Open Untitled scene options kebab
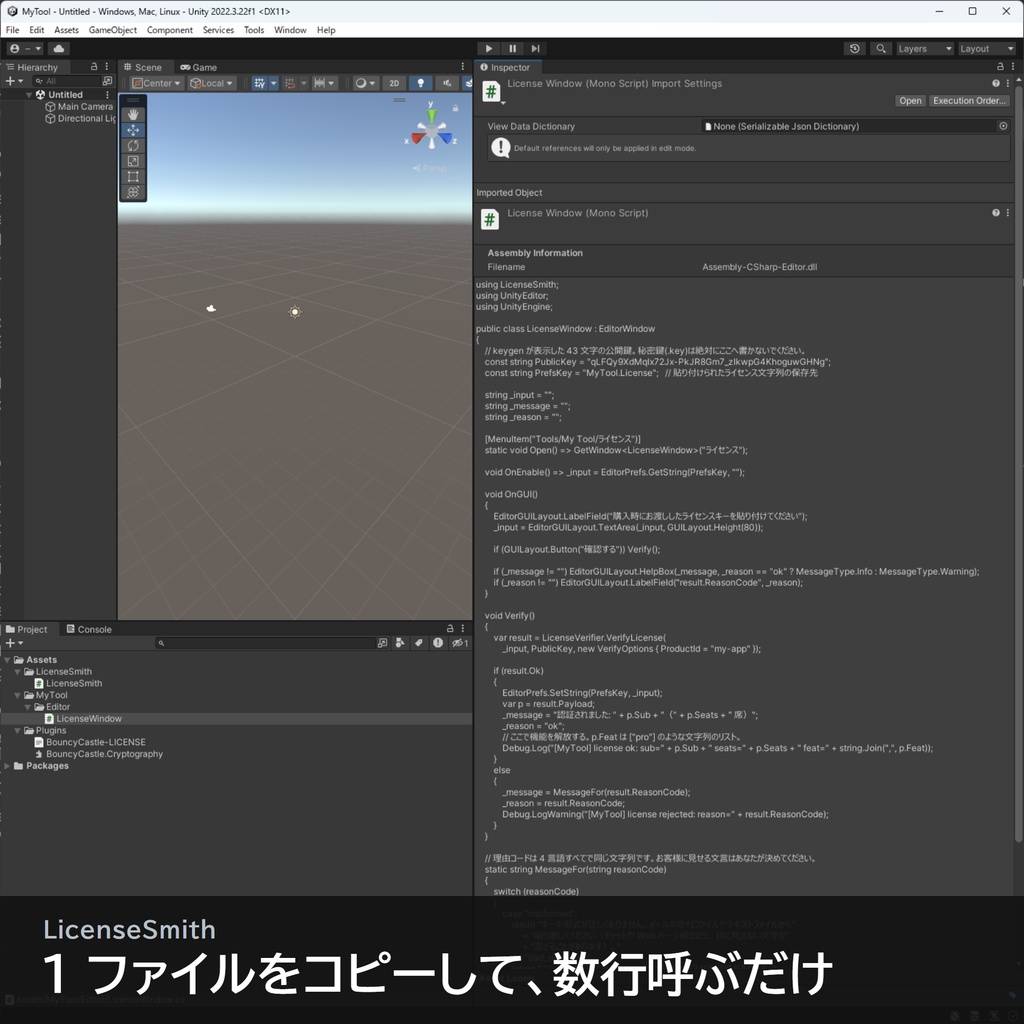Viewport: 1024px width, 1024px height. tap(107, 95)
